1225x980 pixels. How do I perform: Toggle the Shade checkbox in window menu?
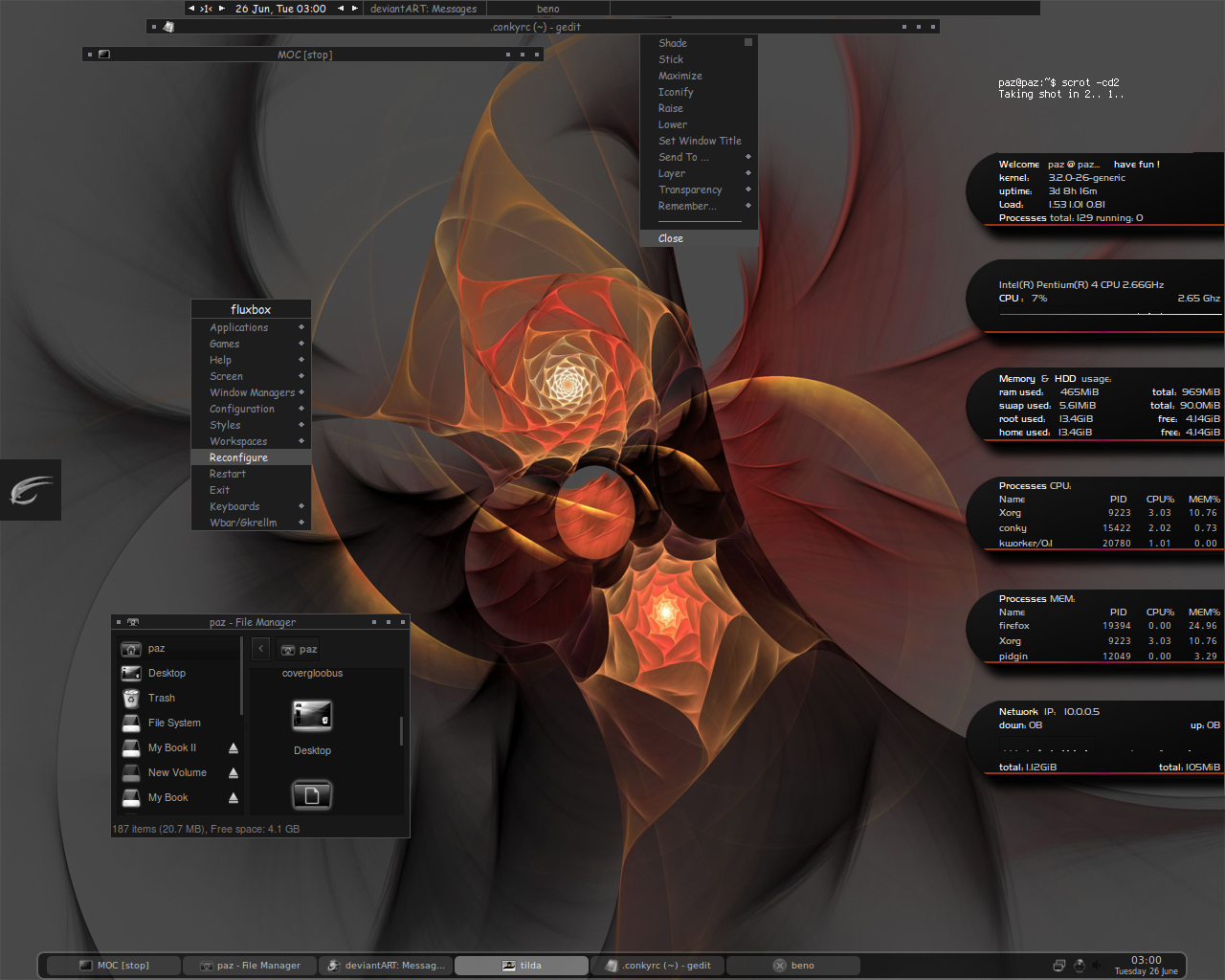748,42
